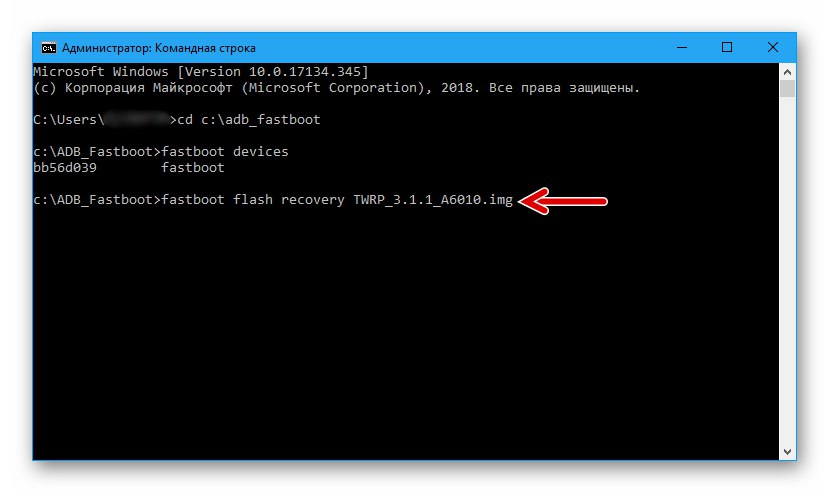829x493 pixels.
Task: Click the Microsoft Windows version line
Action: [x=200, y=72]
